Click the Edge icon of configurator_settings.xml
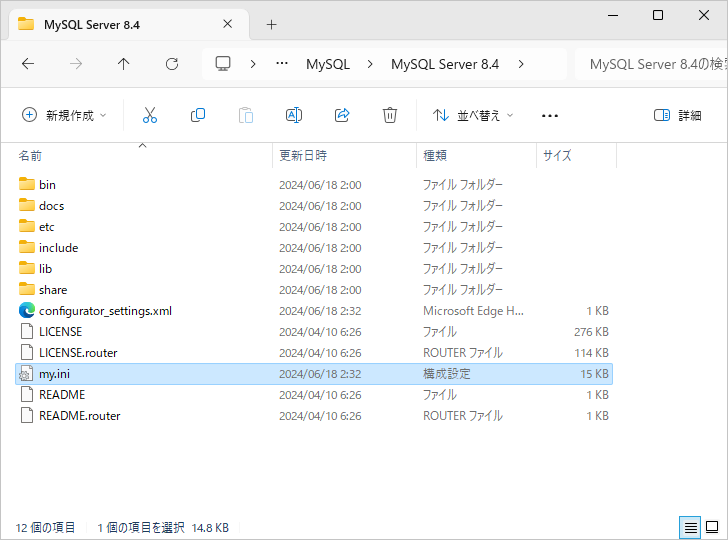This screenshot has width=728, height=540. 27,310
